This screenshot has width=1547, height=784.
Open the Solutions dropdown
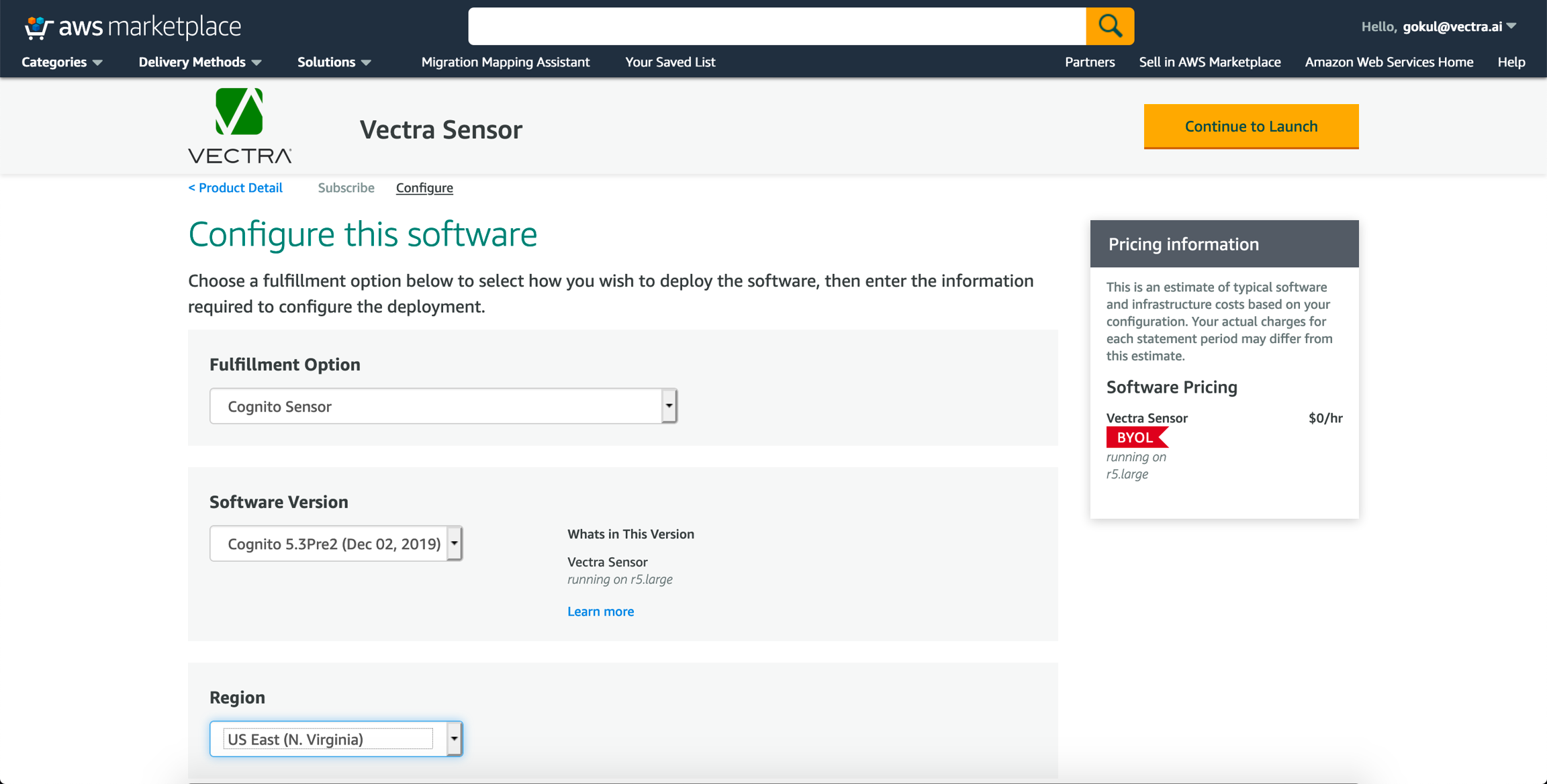click(334, 62)
